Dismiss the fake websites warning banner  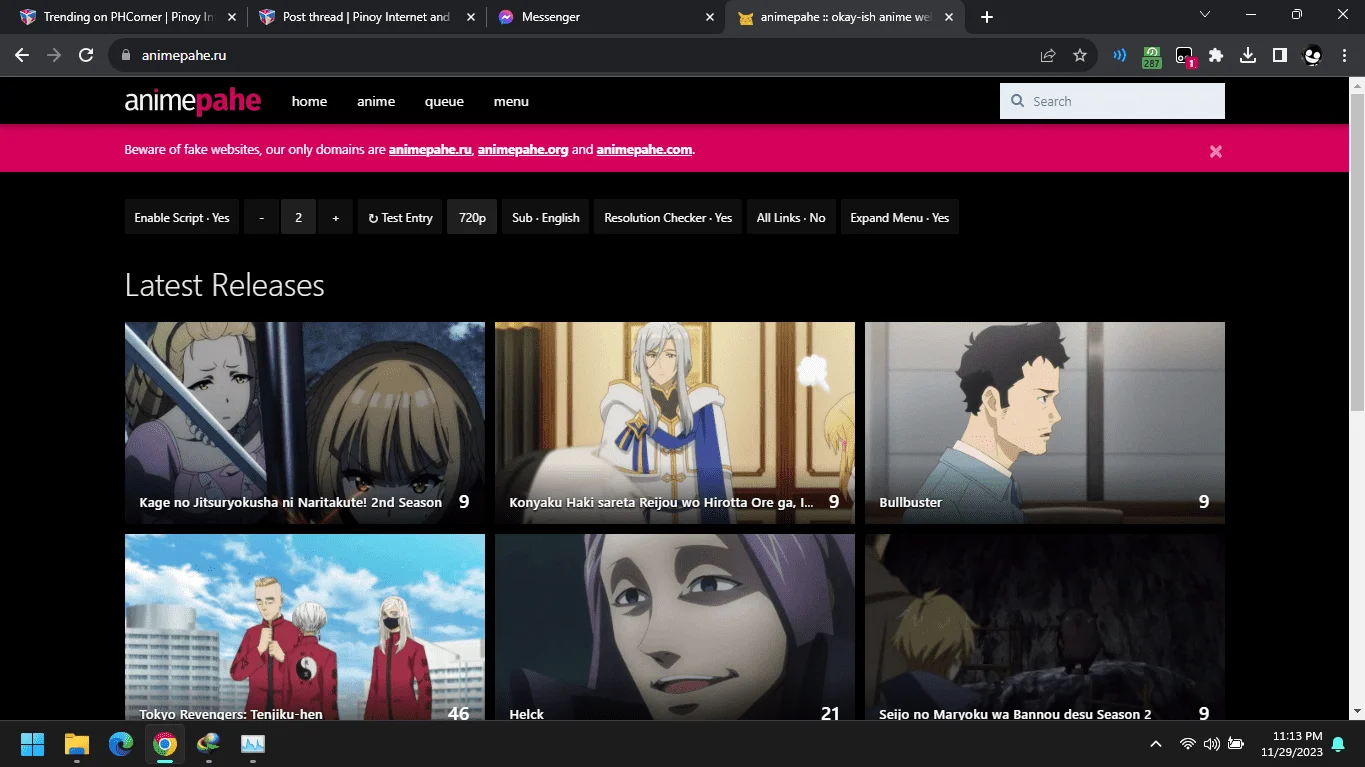click(1216, 151)
